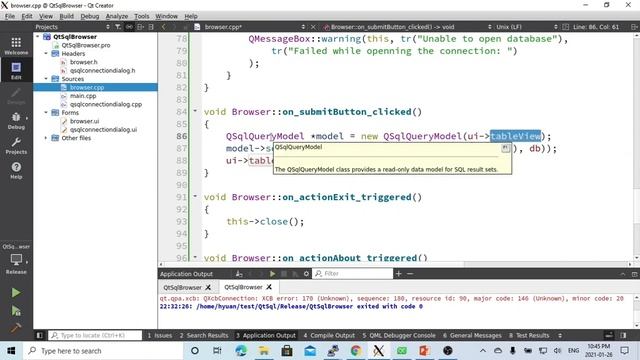Fold on_submitButton_clicked function at line 84
Viewport: 640px width, 360px height.
(x=195, y=111)
